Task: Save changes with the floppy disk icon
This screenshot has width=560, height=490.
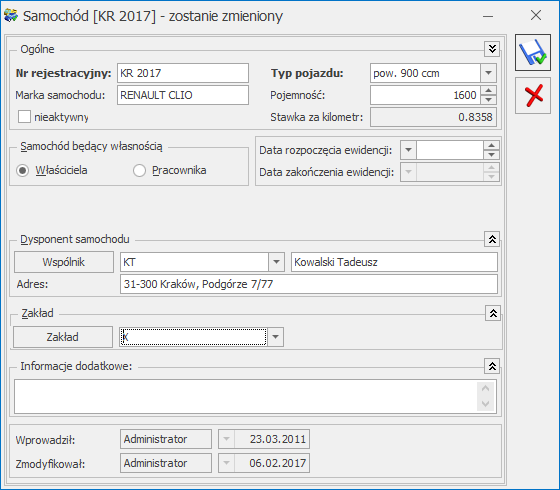Action: pyautogui.click(x=532, y=53)
